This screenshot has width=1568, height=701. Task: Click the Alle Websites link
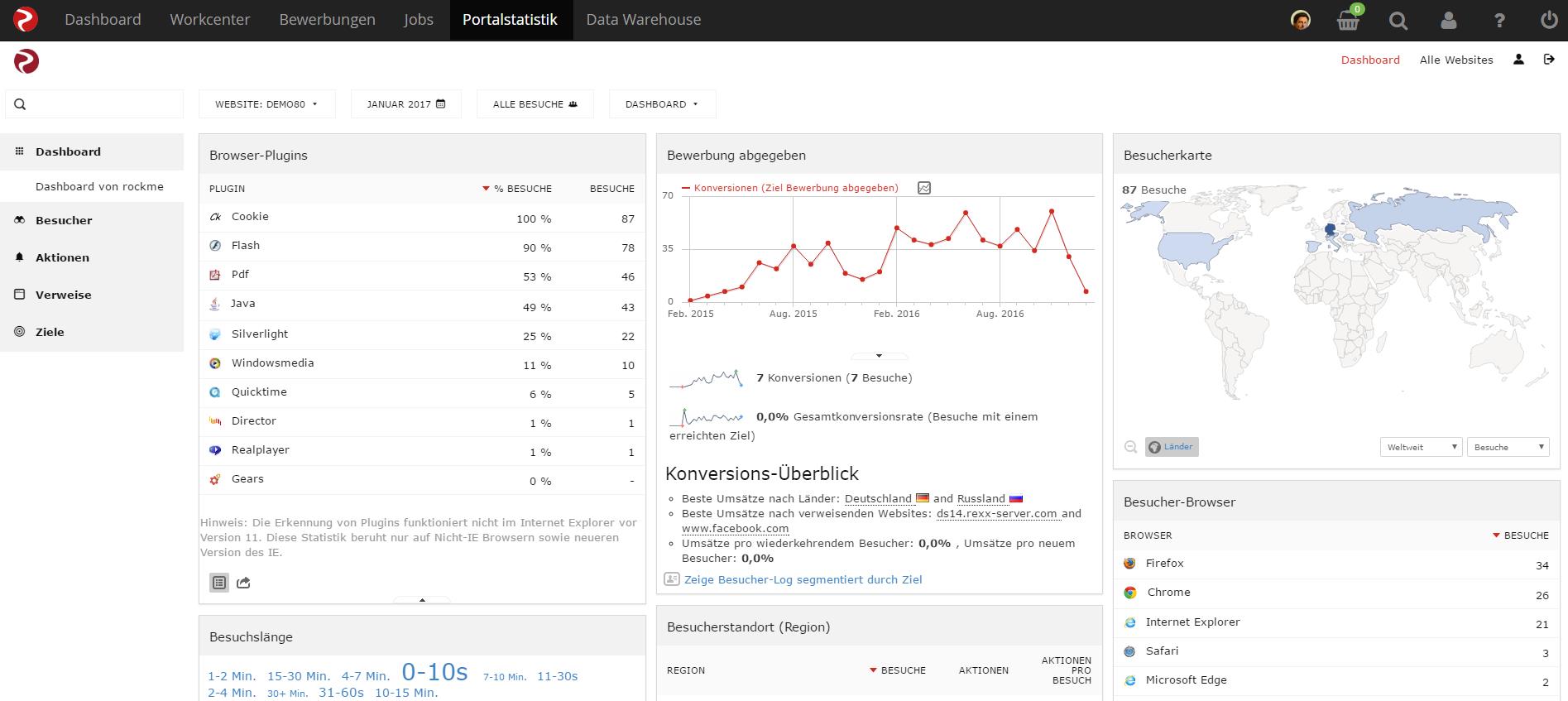(1456, 60)
